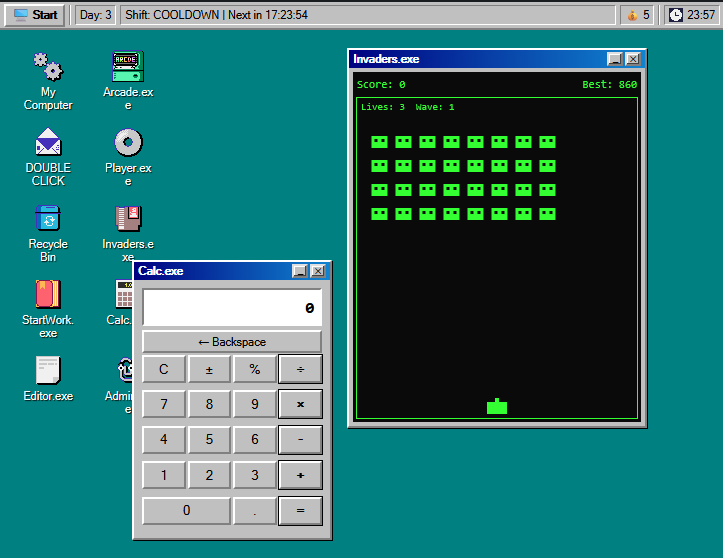Click the player ship in Invaders

coord(497,406)
